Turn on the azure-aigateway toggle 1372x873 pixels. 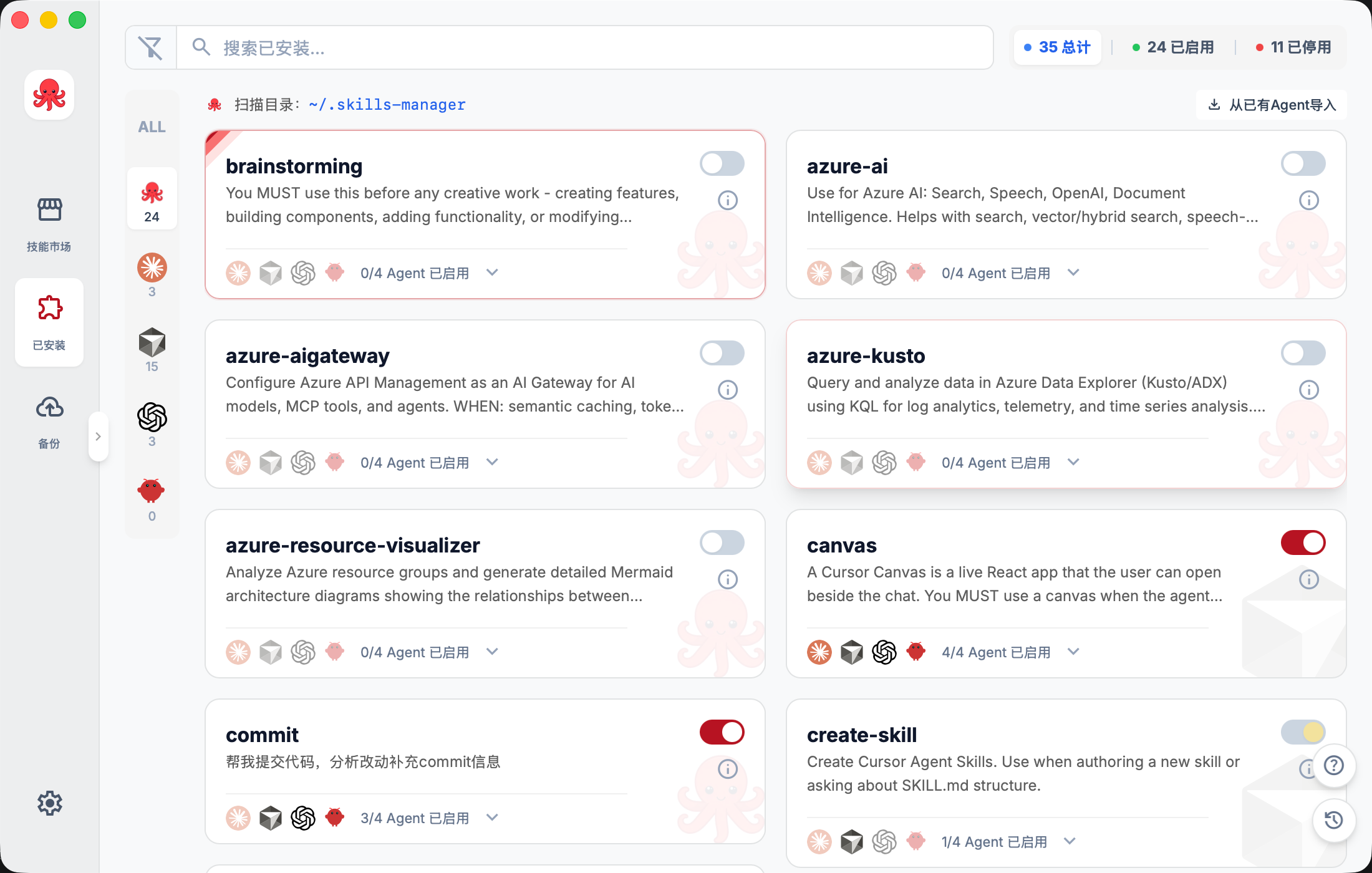click(x=722, y=354)
